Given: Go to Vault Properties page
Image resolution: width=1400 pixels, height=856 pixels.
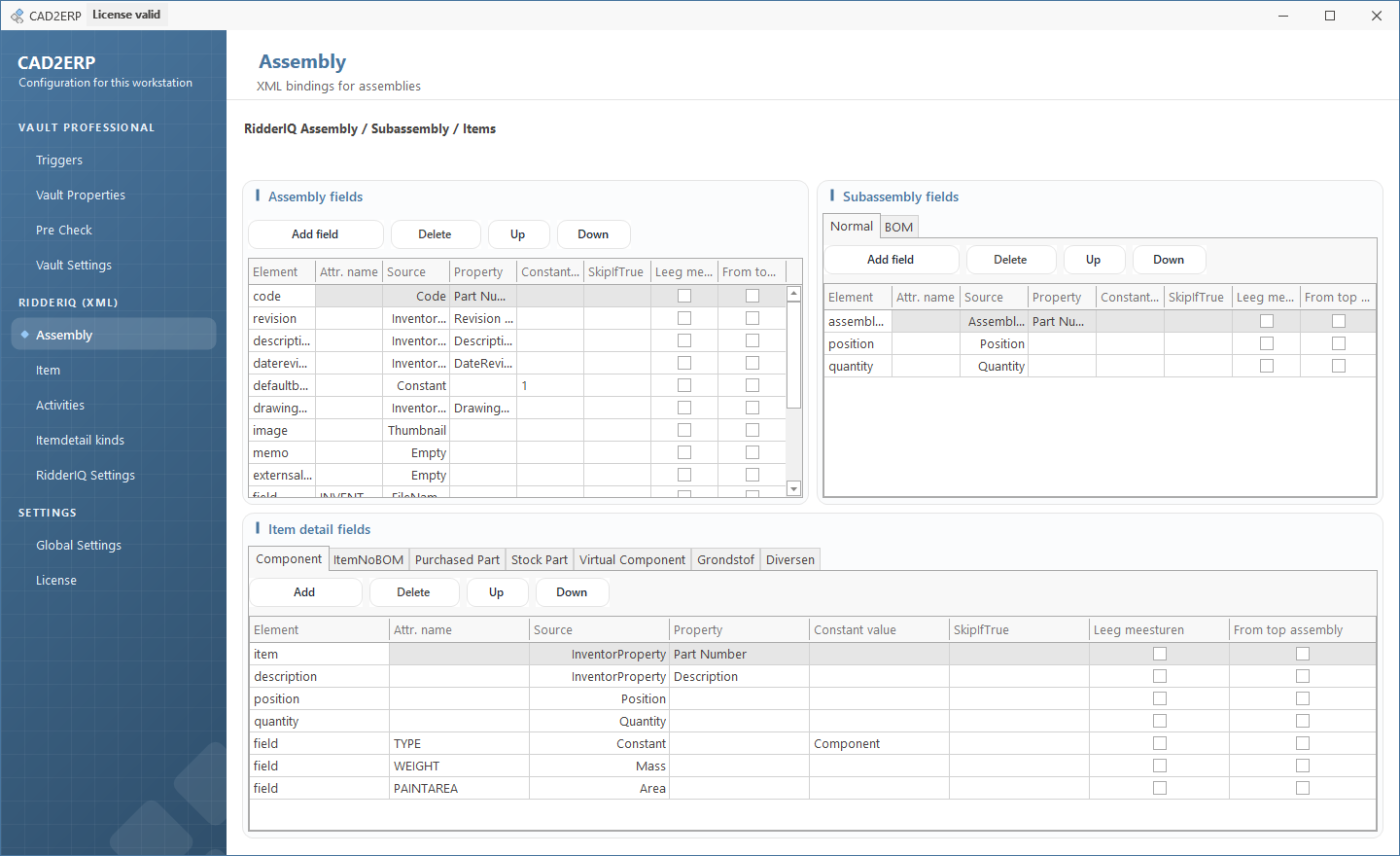Looking at the screenshot, I should click(81, 196).
